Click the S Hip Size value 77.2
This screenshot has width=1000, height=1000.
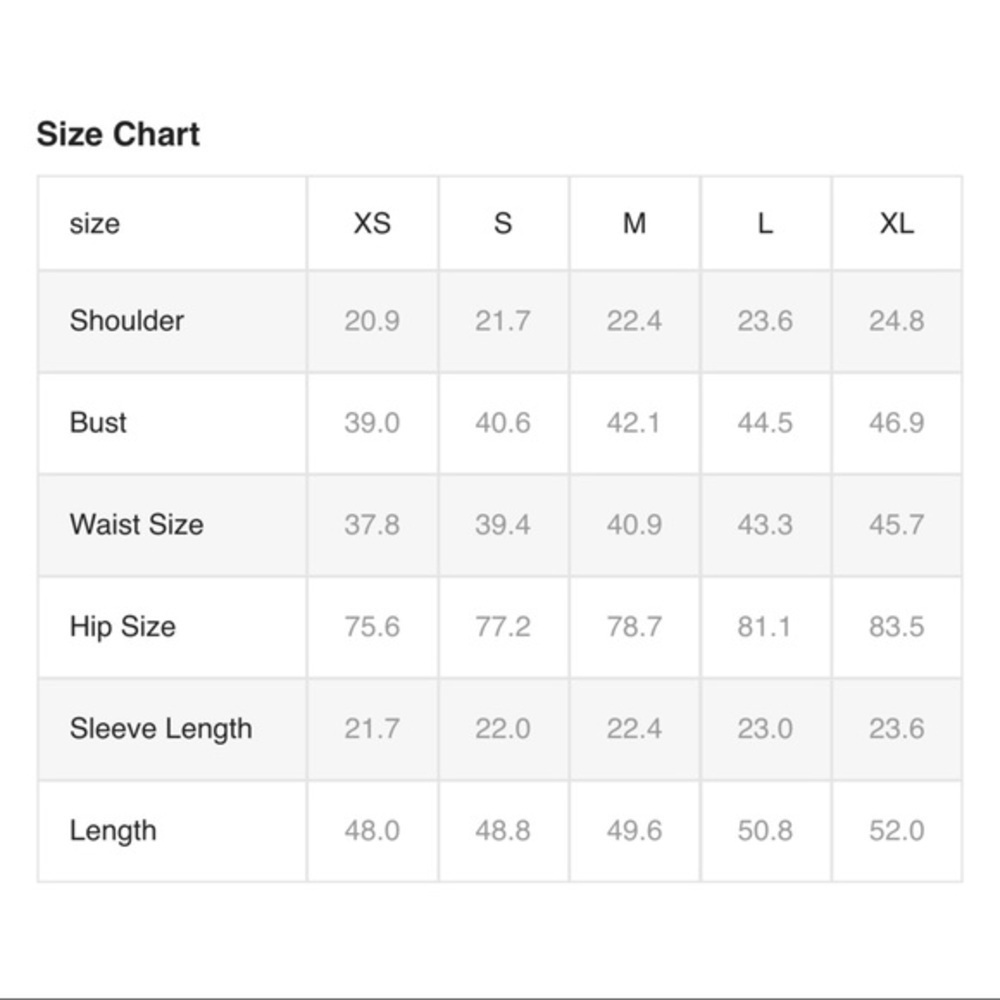(x=503, y=627)
